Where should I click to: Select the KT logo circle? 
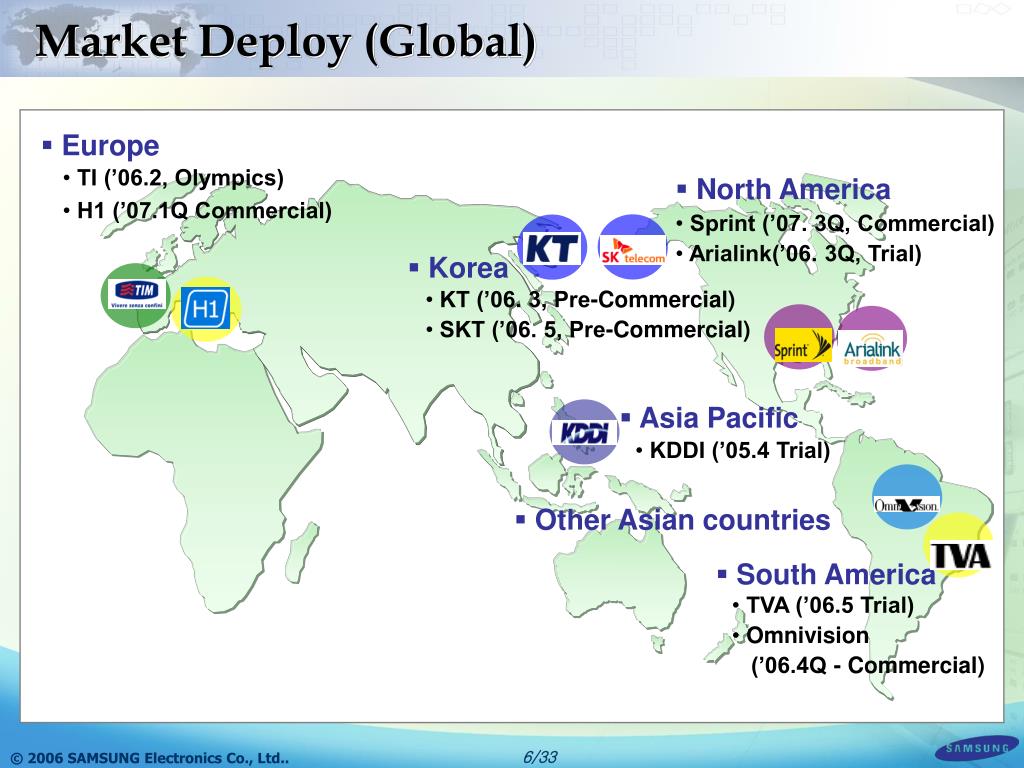552,248
